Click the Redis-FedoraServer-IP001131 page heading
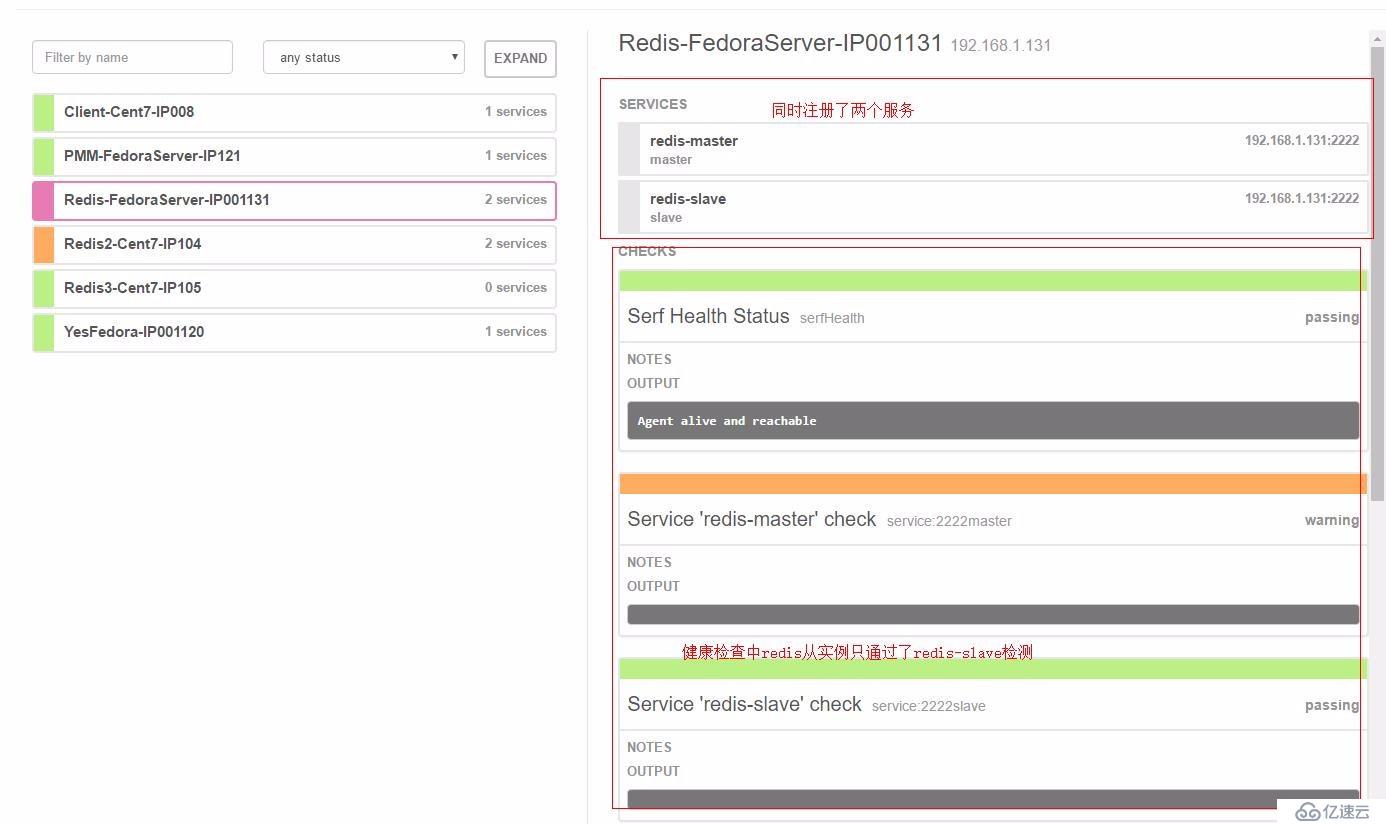Image resolution: width=1386 pixels, height=824 pixels. coord(780,43)
